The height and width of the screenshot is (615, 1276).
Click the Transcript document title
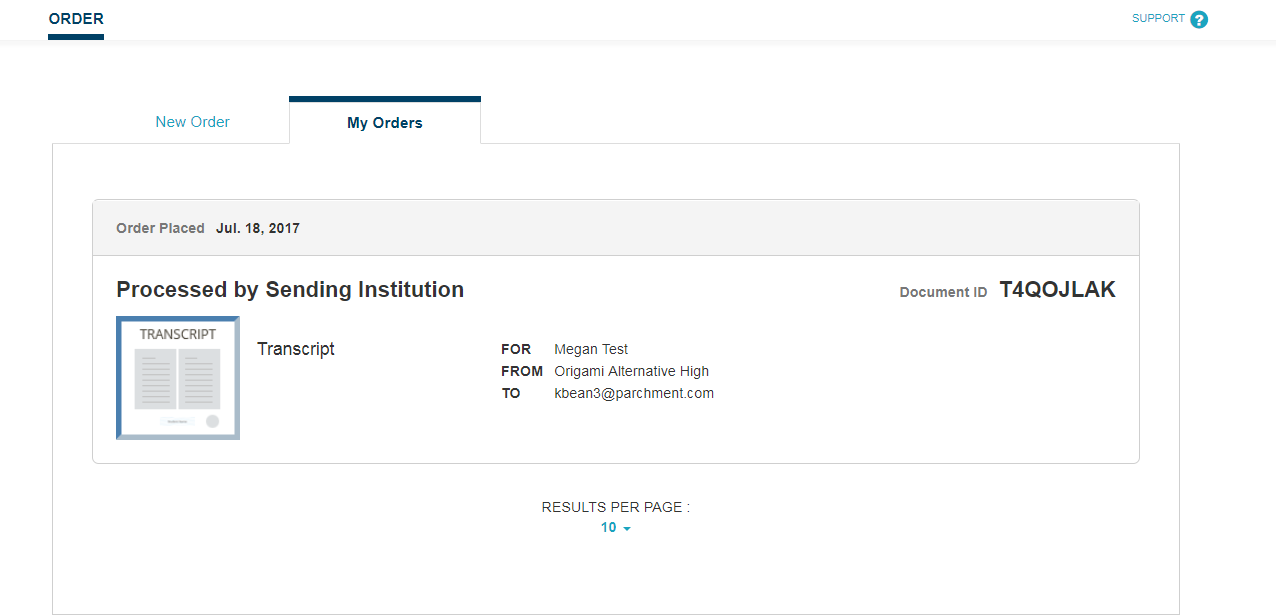coord(296,349)
